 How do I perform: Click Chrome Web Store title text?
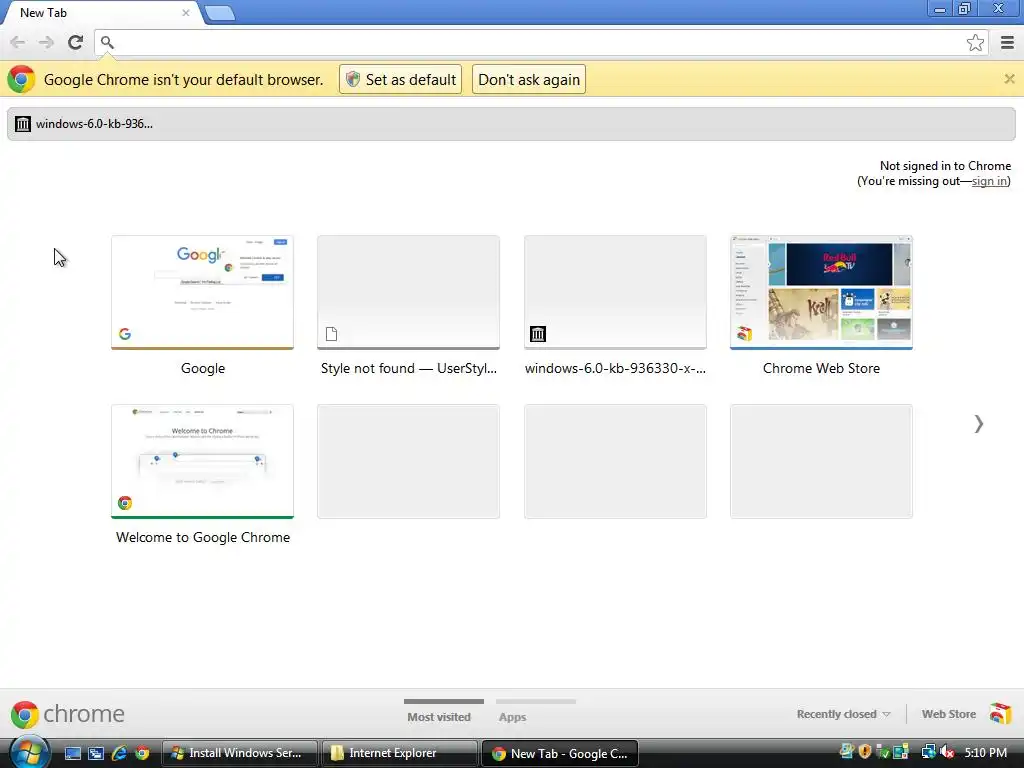pos(821,368)
